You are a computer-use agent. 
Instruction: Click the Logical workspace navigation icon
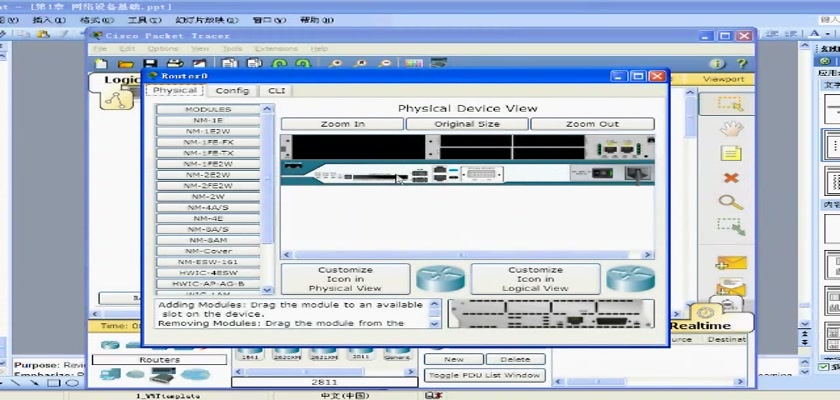[116, 100]
